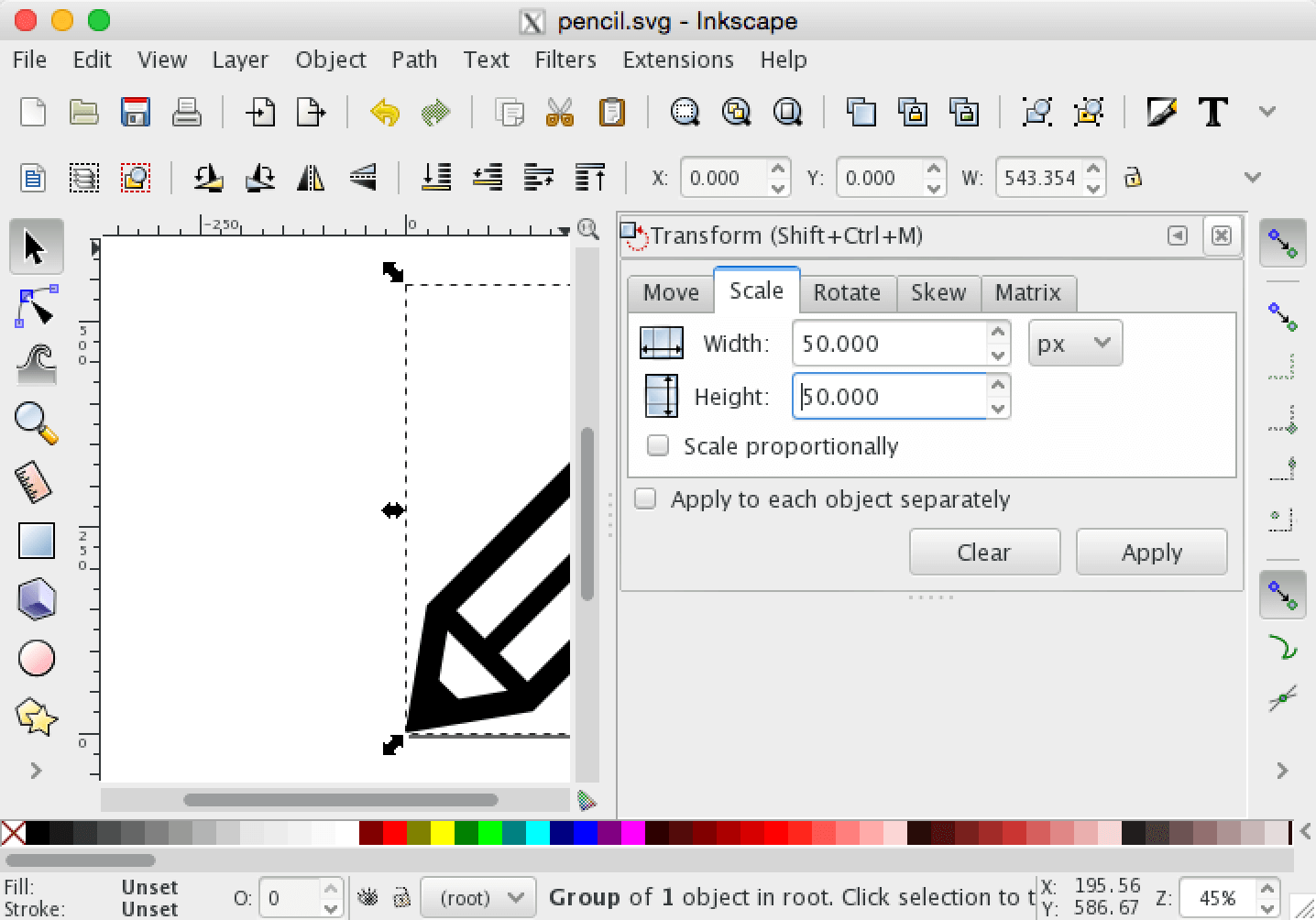Open the units dropdown showing px
The image size is (1316, 920).
[x=1074, y=343]
